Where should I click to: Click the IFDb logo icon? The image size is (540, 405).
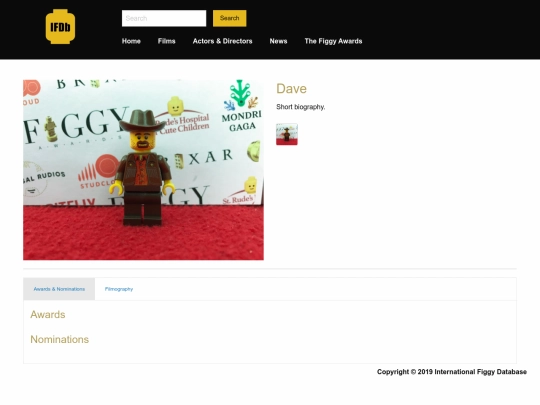(60, 27)
